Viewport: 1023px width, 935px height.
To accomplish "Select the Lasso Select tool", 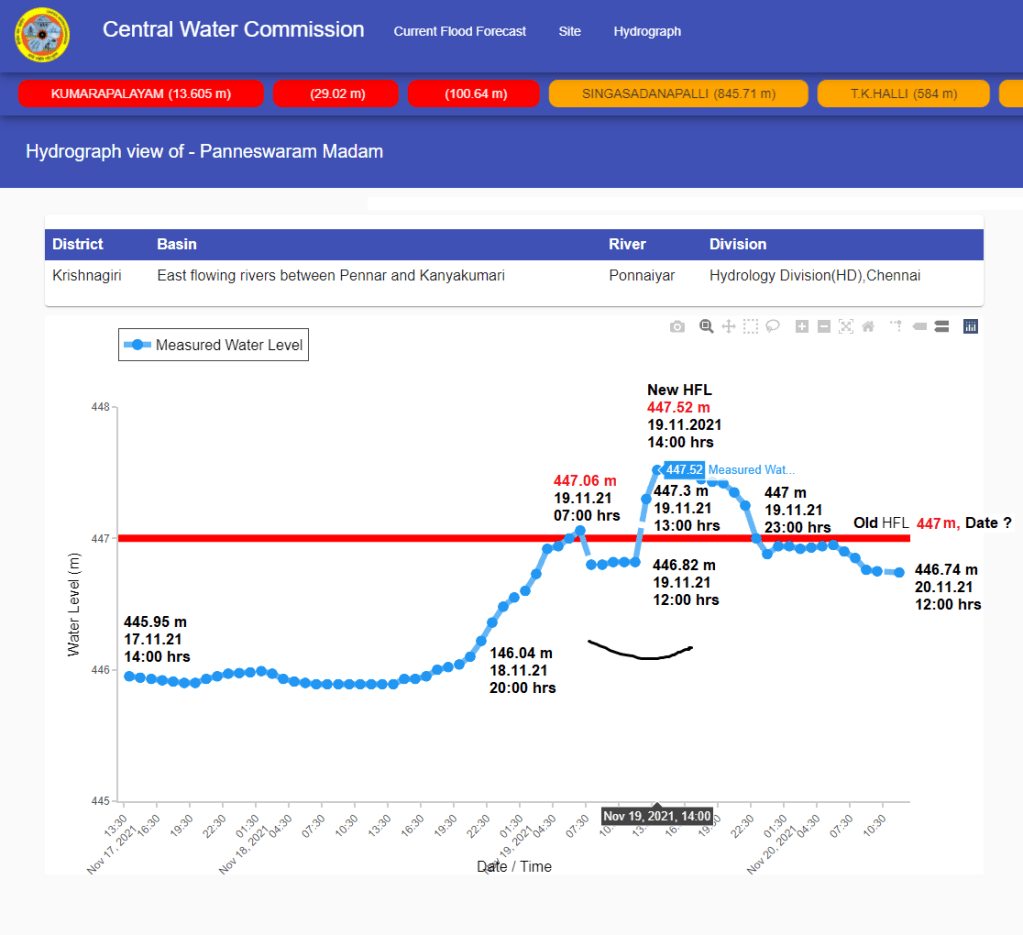I will tap(773, 326).
